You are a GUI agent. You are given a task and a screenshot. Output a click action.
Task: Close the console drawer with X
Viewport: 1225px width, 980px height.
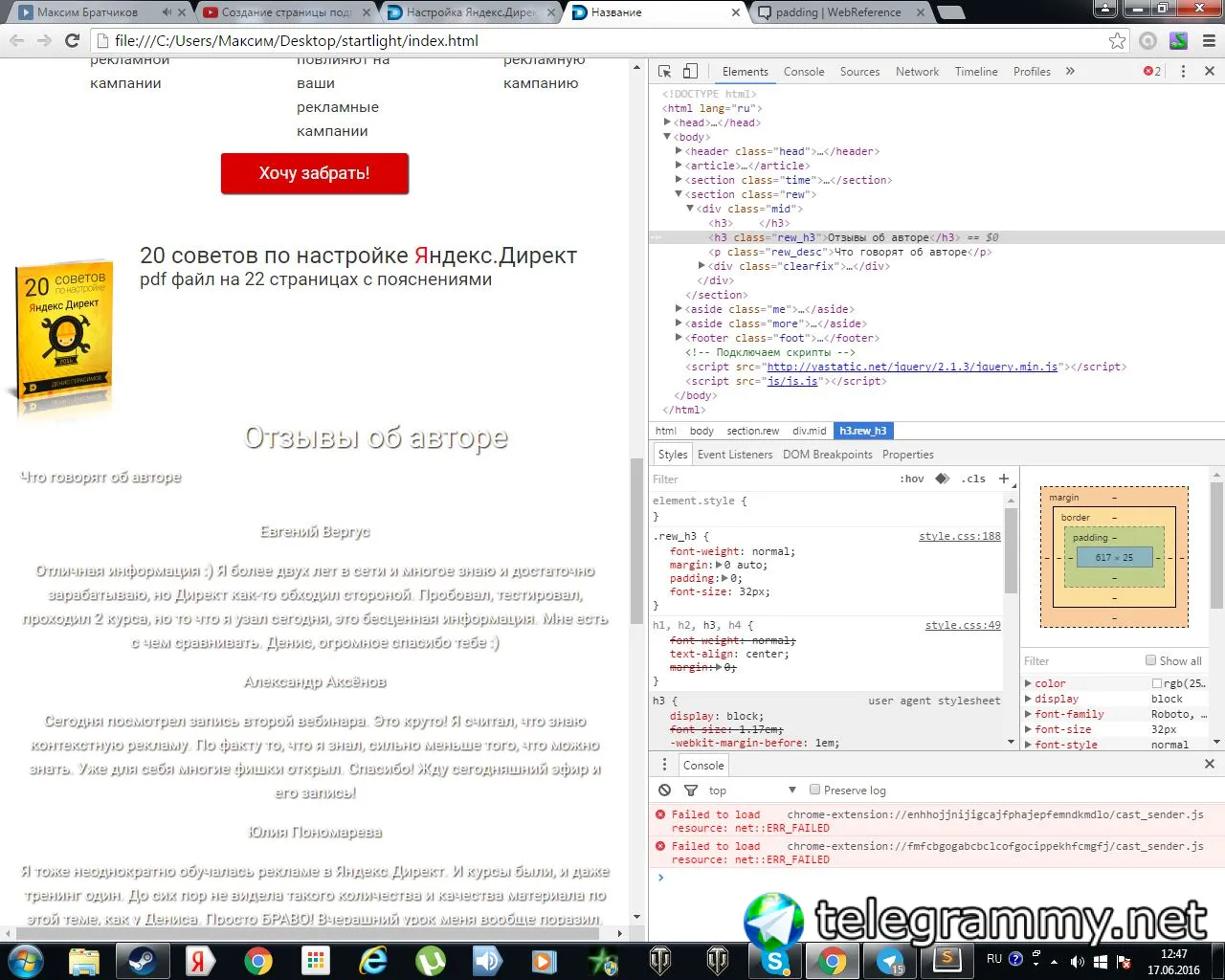coord(1209,764)
